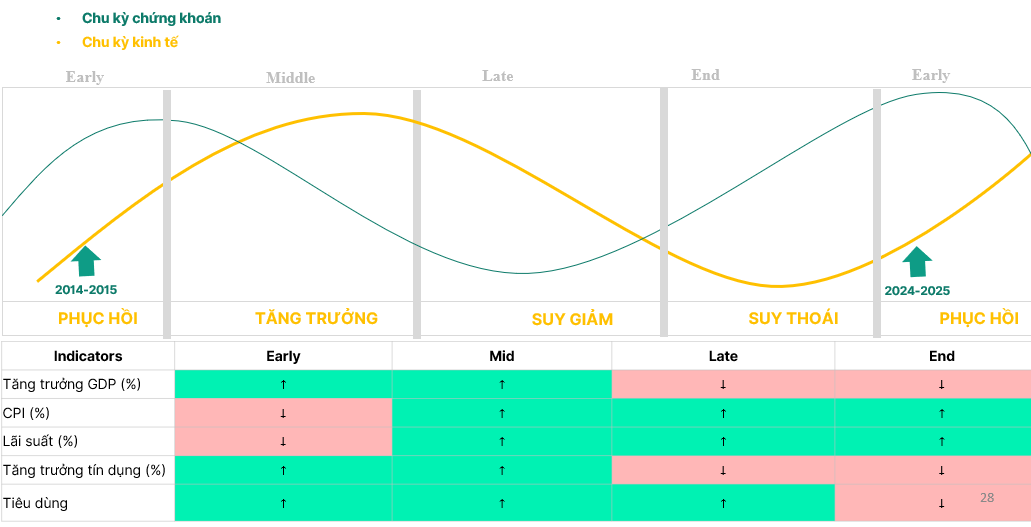The height and width of the screenshot is (527, 1031).
Task: Click the green Tiêu dùng cell in the Late column
Action: (723, 503)
